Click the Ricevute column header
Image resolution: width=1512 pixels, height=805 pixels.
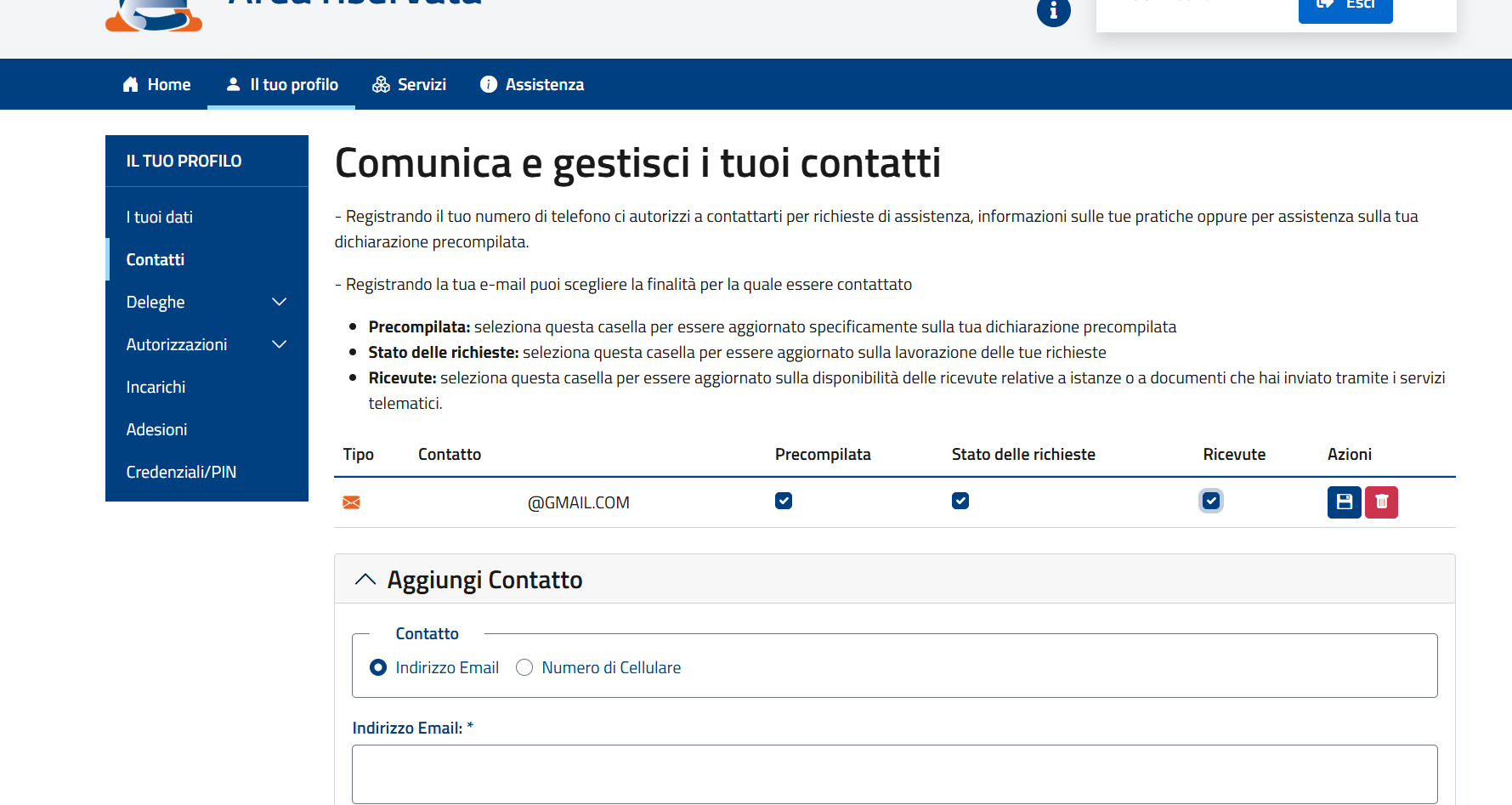pyautogui.click(x=1234, y=454)
